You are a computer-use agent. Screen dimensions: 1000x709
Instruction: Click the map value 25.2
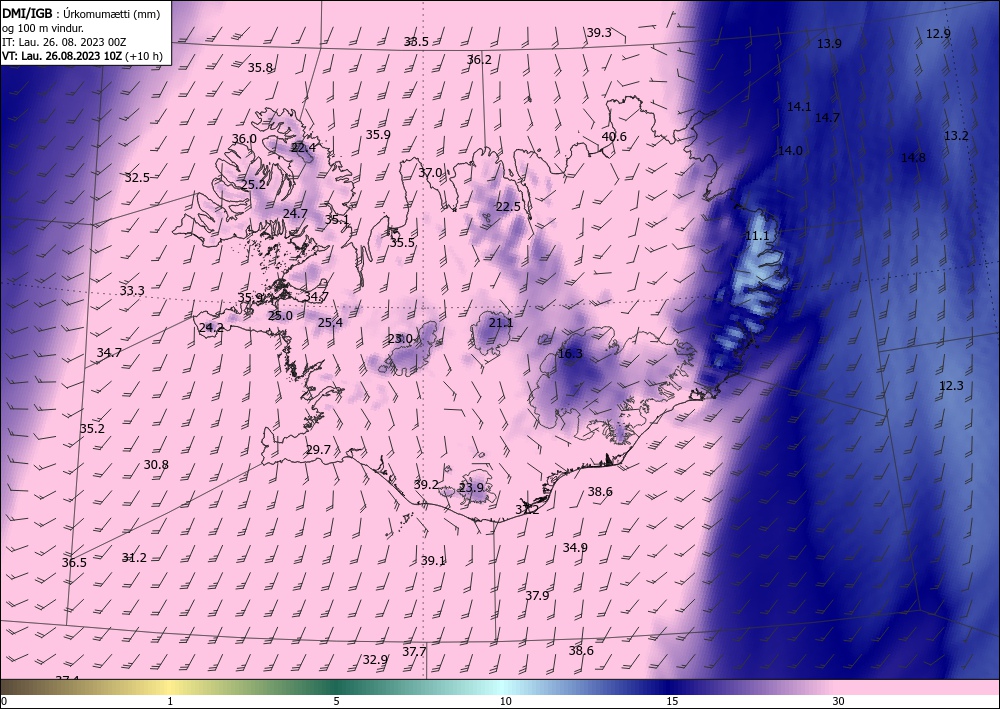pyautogui.click(x=253, y=185)
